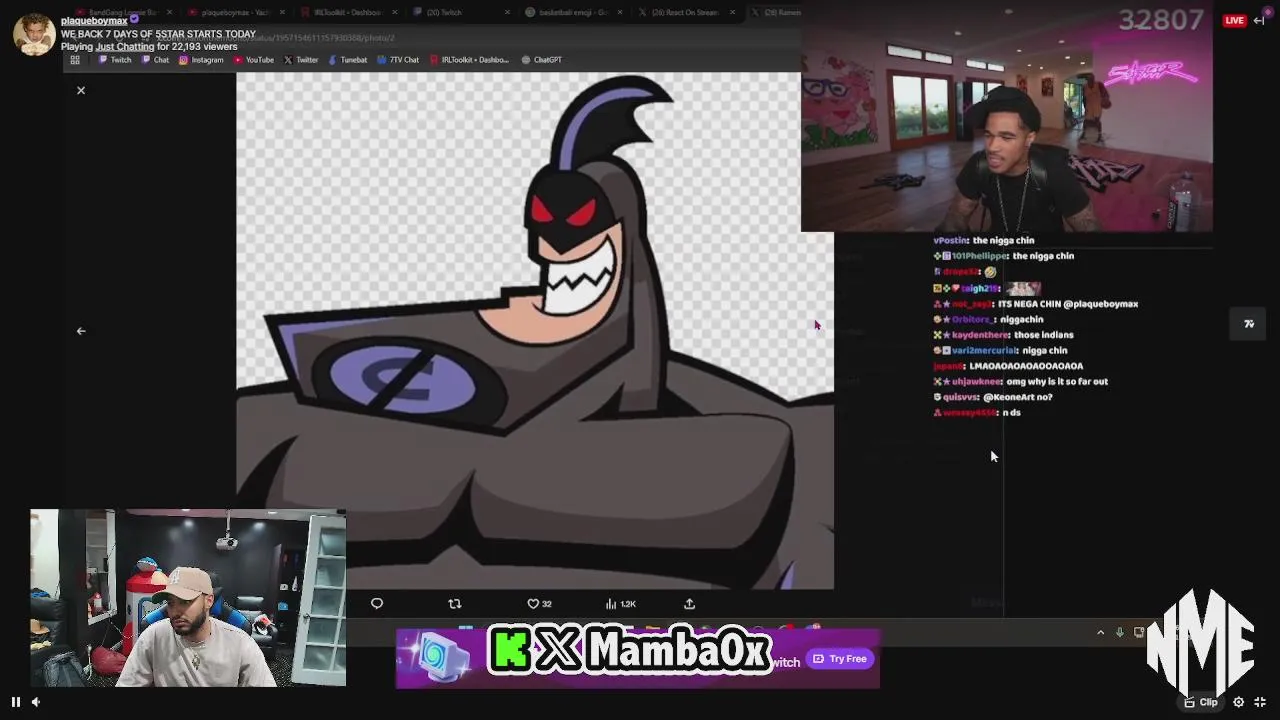The image size is (1280, 720).
Task: Open the IRLToolkit - Dashbo... bookmark
Action: [x=469, y=60]
